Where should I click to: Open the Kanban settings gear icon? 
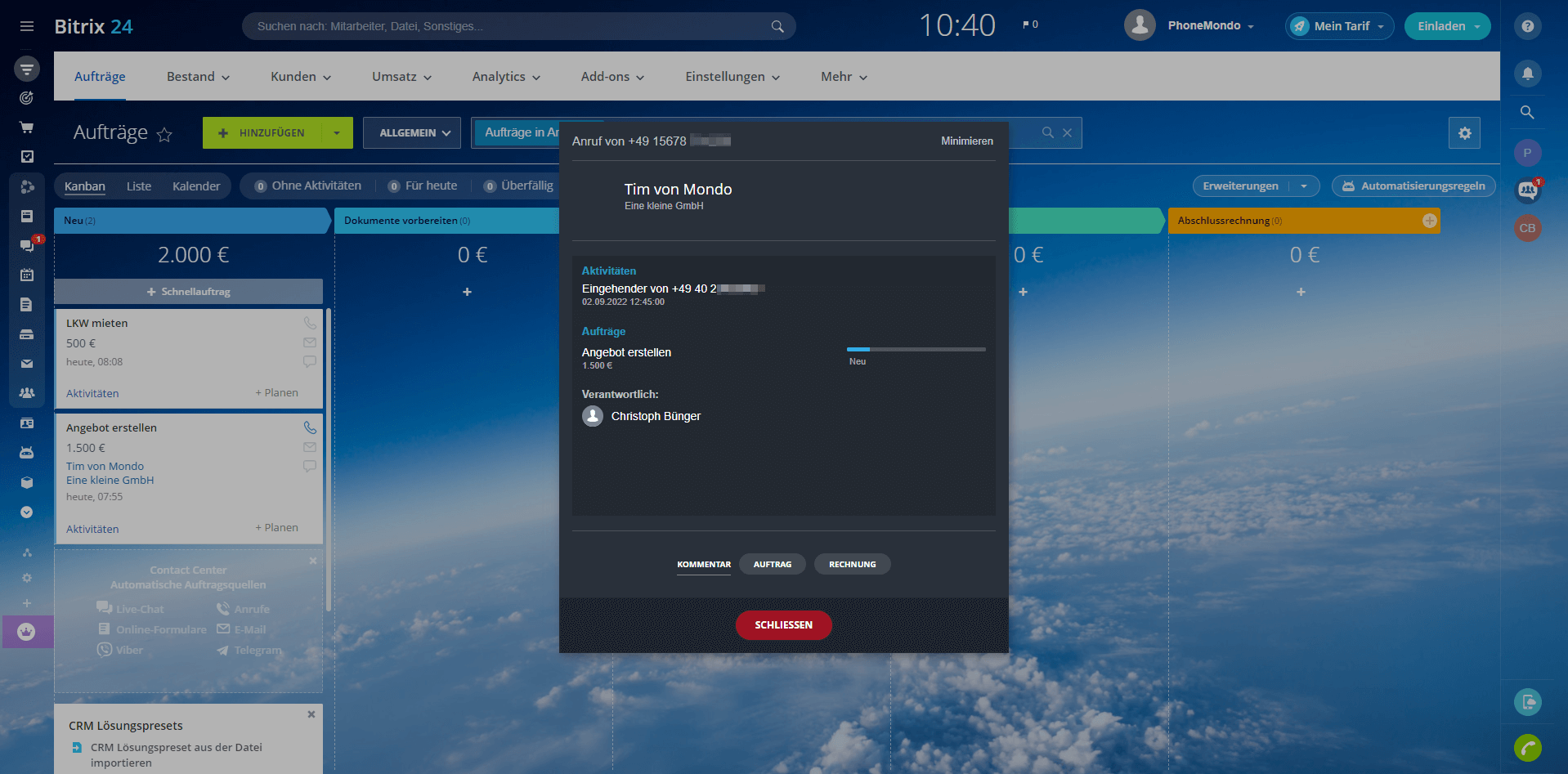pos(1464,133)
